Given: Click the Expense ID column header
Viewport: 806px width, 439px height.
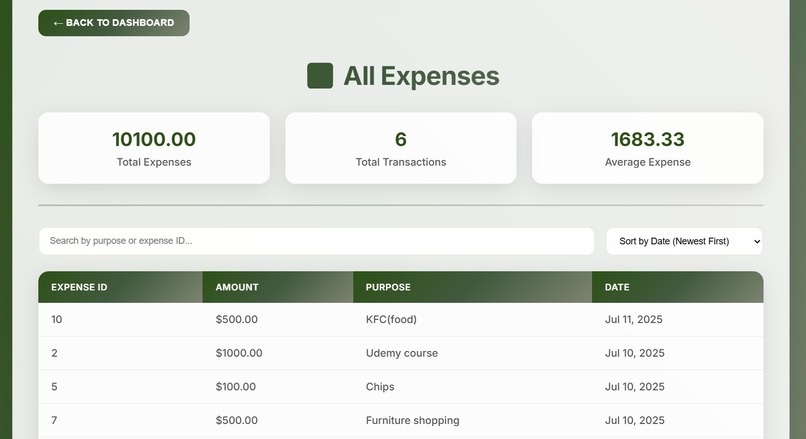Looking at the screenshot, I should click(x=120, y=287).
